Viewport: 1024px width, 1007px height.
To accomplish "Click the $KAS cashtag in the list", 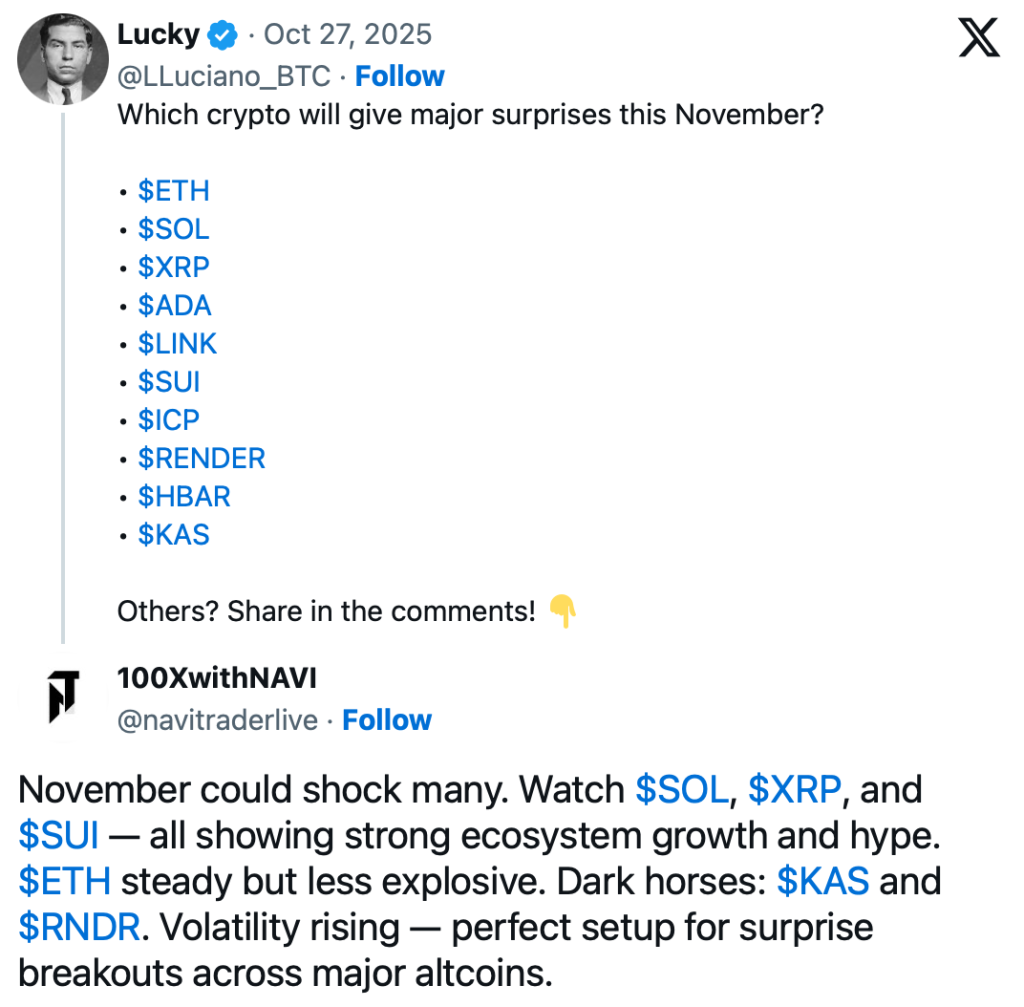I will [x=174, y=534].
